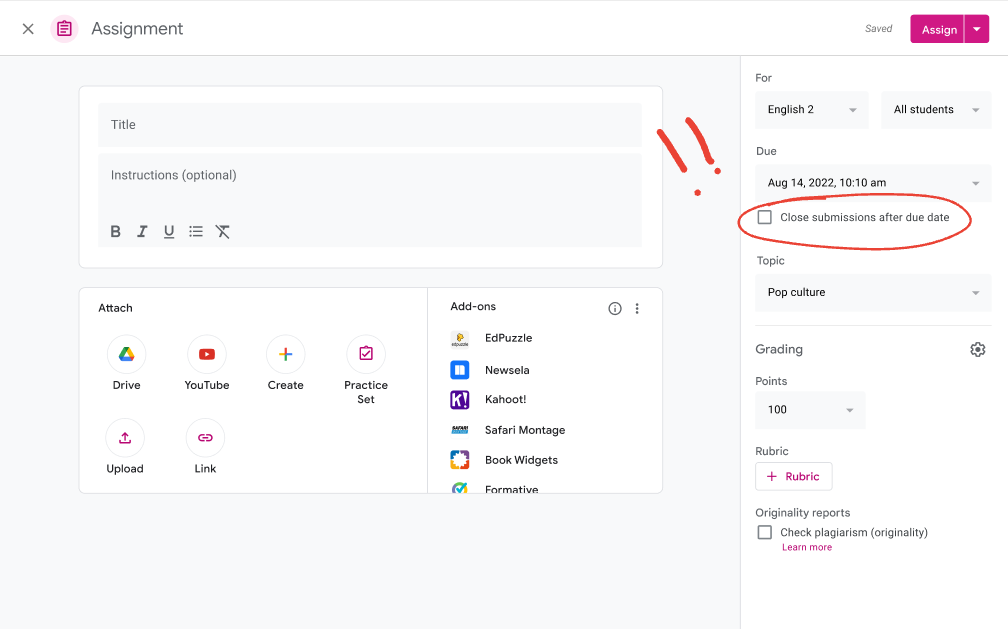The width and height of the screenshot is (1008, 629).
Task: Attach a file from Google Drive
Action: (x=127, y=354)
